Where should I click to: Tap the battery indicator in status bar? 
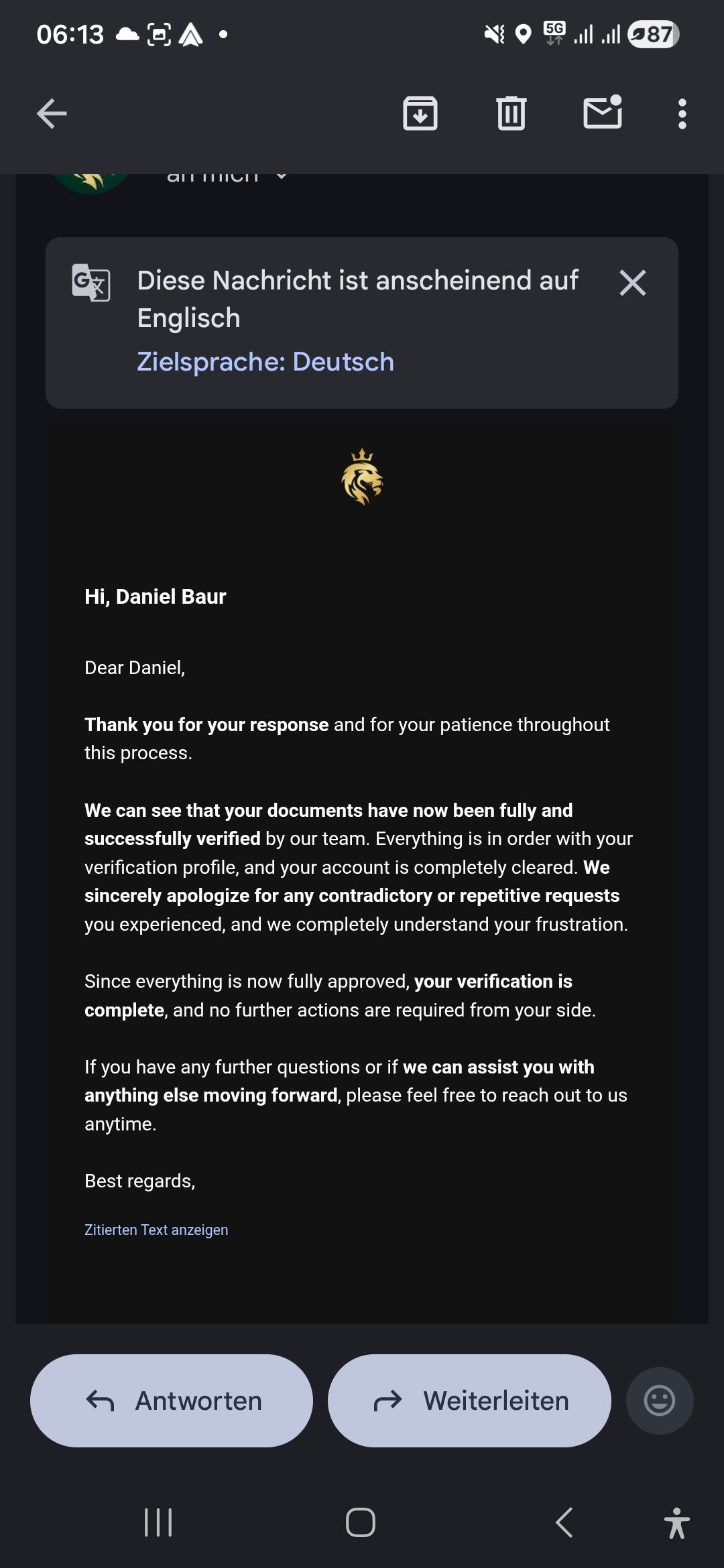click(653, 34)
